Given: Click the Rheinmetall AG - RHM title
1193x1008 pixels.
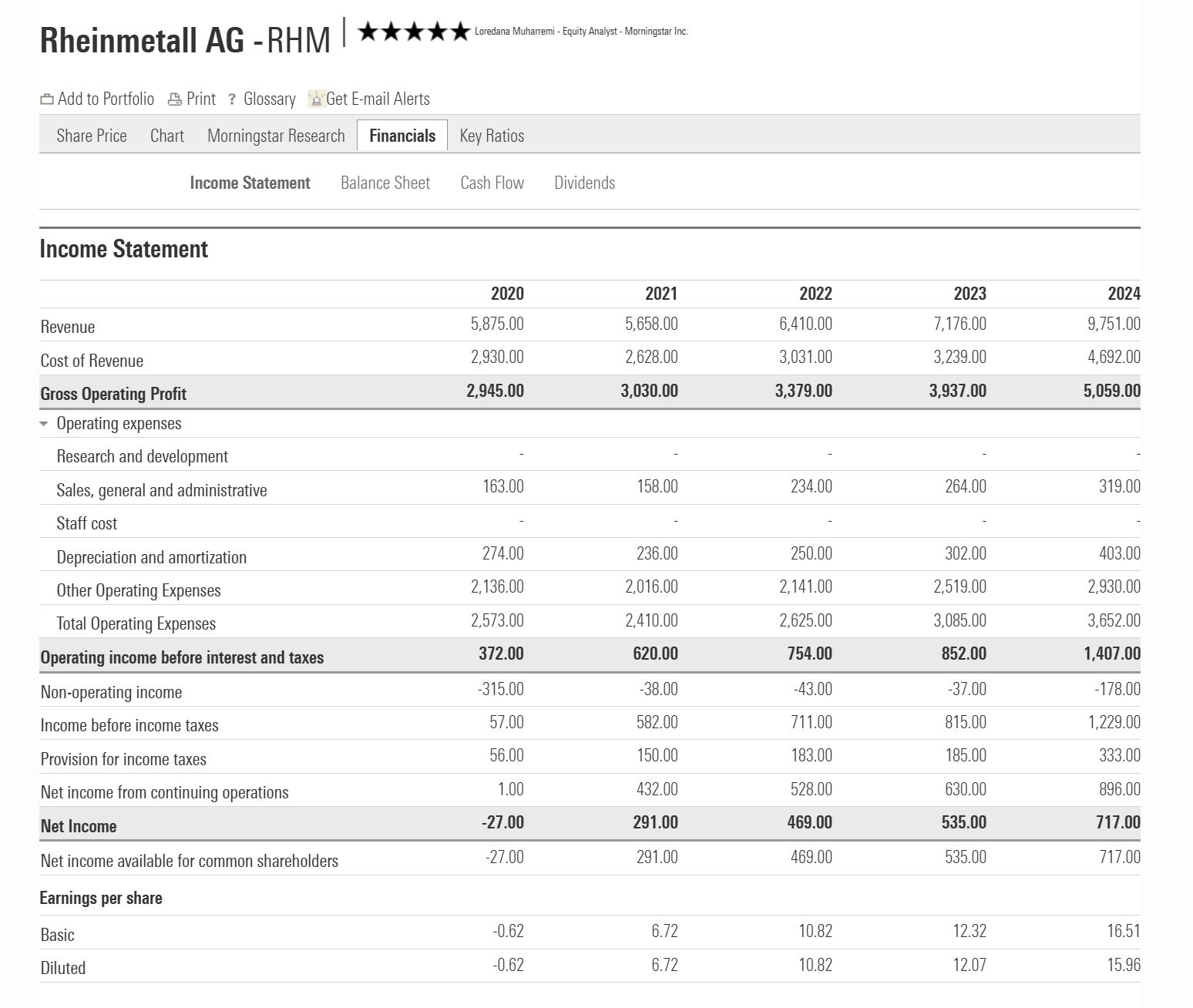Looking at the screenshot, I should (185, 39).
